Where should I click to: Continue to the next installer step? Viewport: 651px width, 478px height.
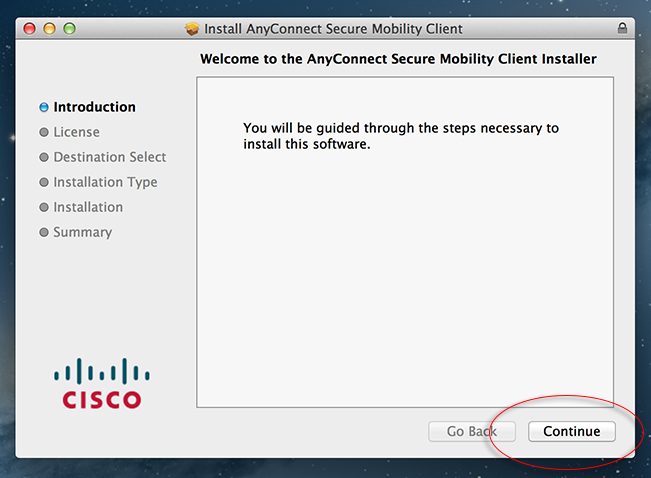(572, 431)
